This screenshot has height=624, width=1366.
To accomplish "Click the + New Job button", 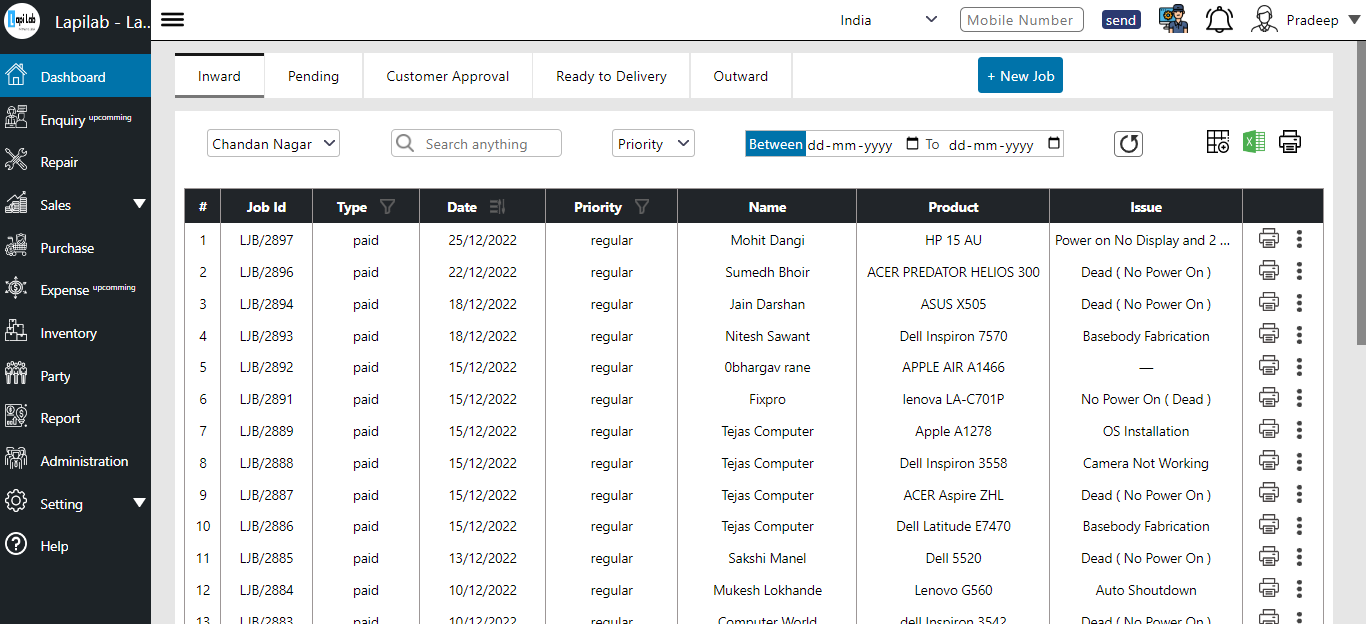I will 1020,75.
